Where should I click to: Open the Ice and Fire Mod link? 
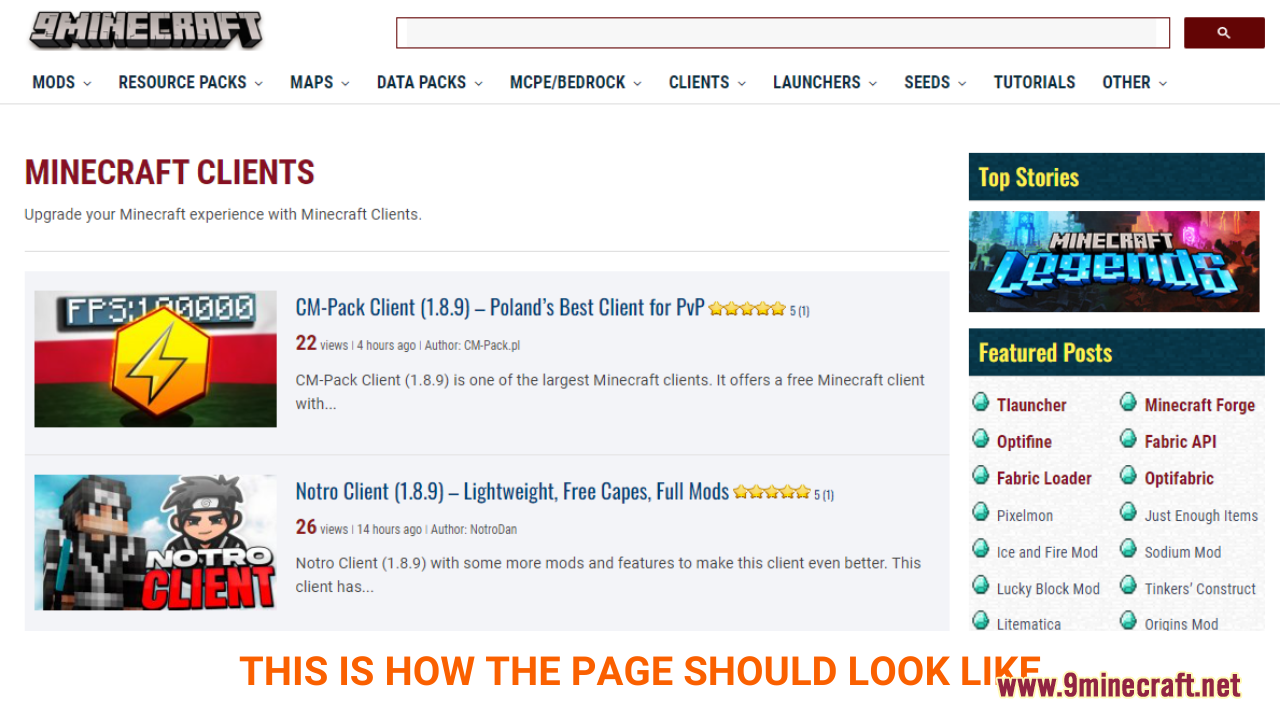(1047, 552)
